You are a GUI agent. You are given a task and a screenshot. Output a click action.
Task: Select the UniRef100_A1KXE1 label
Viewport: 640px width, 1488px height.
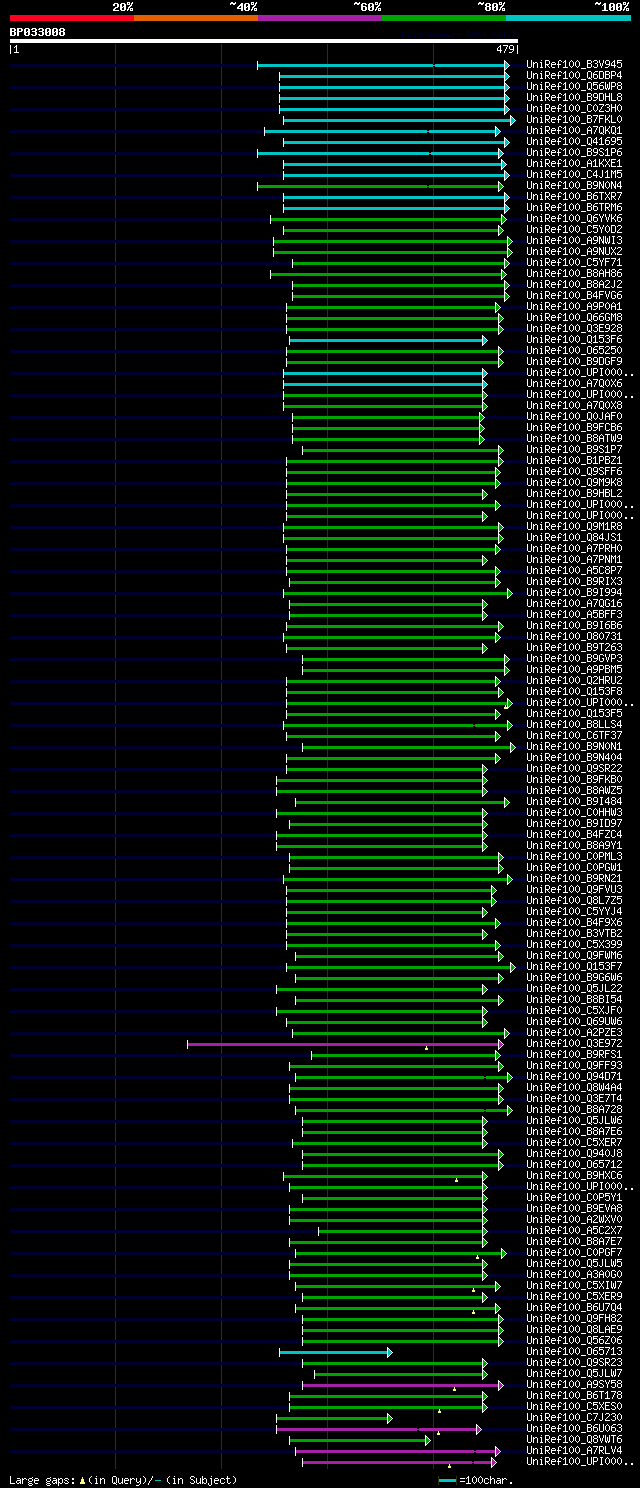coord(574,164)
